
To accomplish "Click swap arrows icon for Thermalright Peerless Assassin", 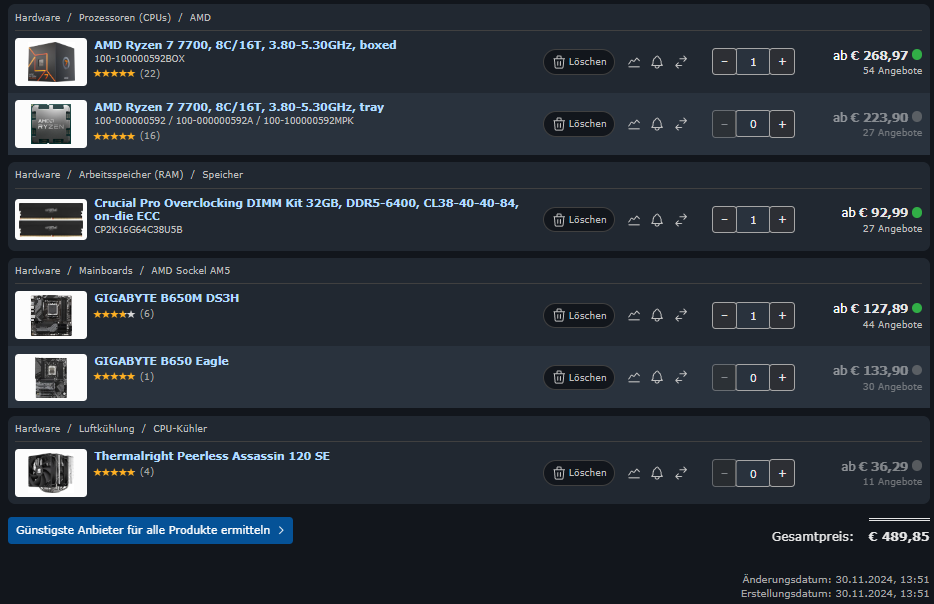I will 681,473.
